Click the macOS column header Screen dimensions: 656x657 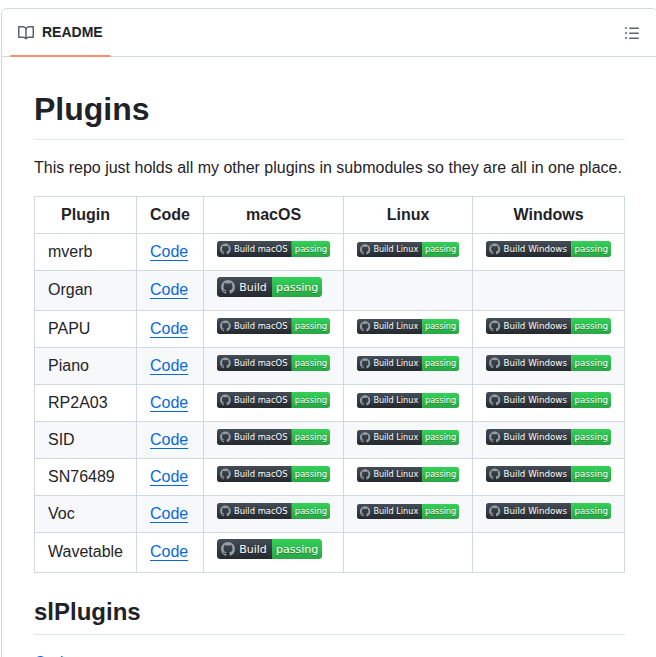coord(274,215)
